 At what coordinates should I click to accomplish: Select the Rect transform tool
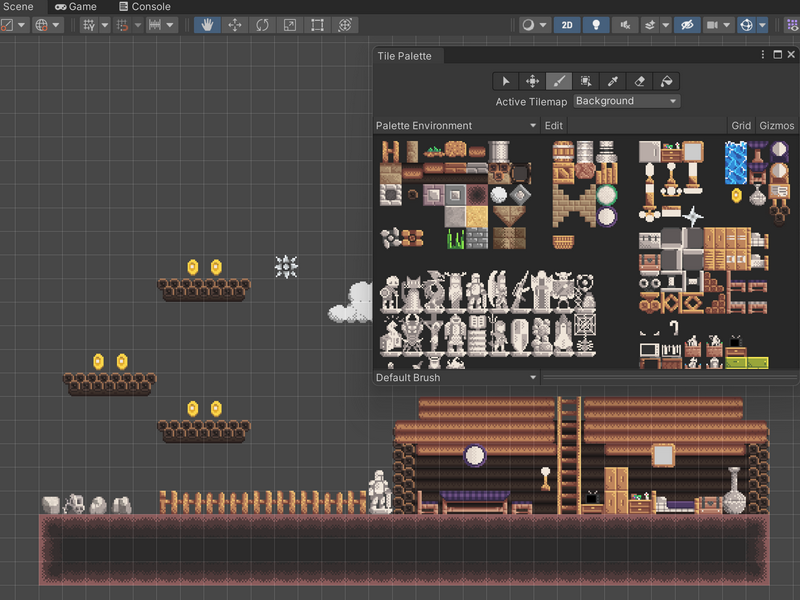pos(317,25)
